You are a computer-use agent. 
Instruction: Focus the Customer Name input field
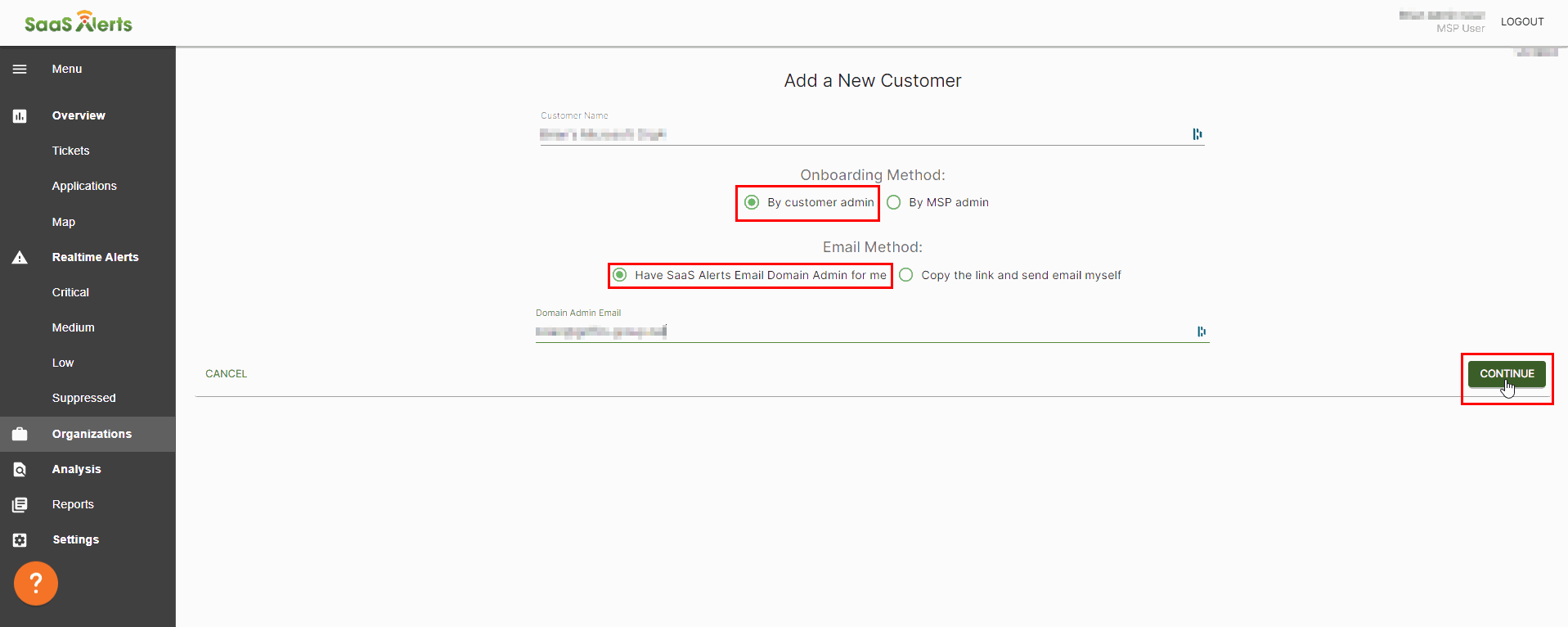859,134
